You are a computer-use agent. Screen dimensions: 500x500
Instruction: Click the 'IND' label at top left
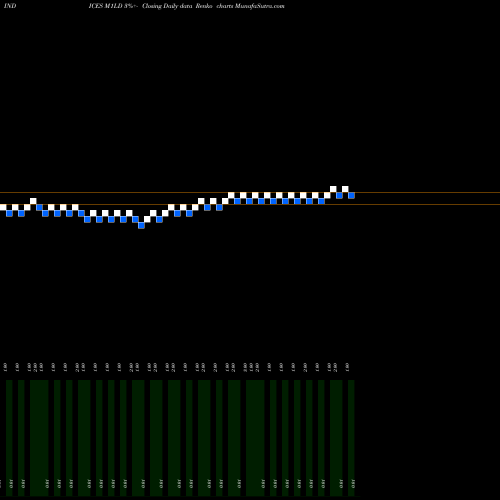point(10,6)
